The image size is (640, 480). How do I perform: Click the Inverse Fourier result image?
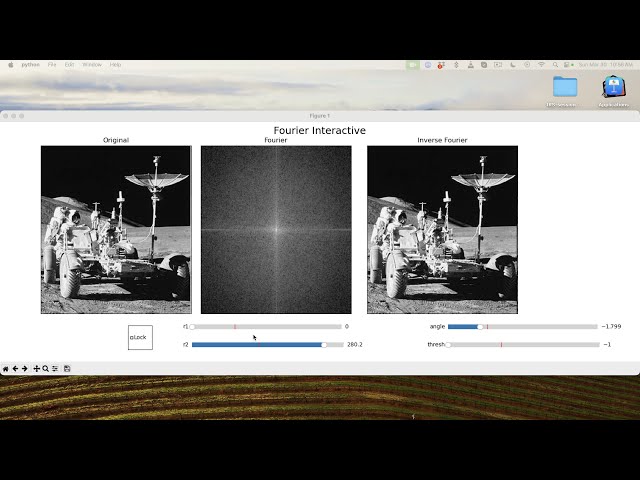point(442,229)
